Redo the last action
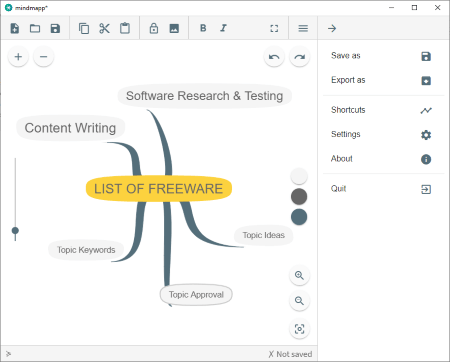The image size is (450, 362). coord(300,57)
